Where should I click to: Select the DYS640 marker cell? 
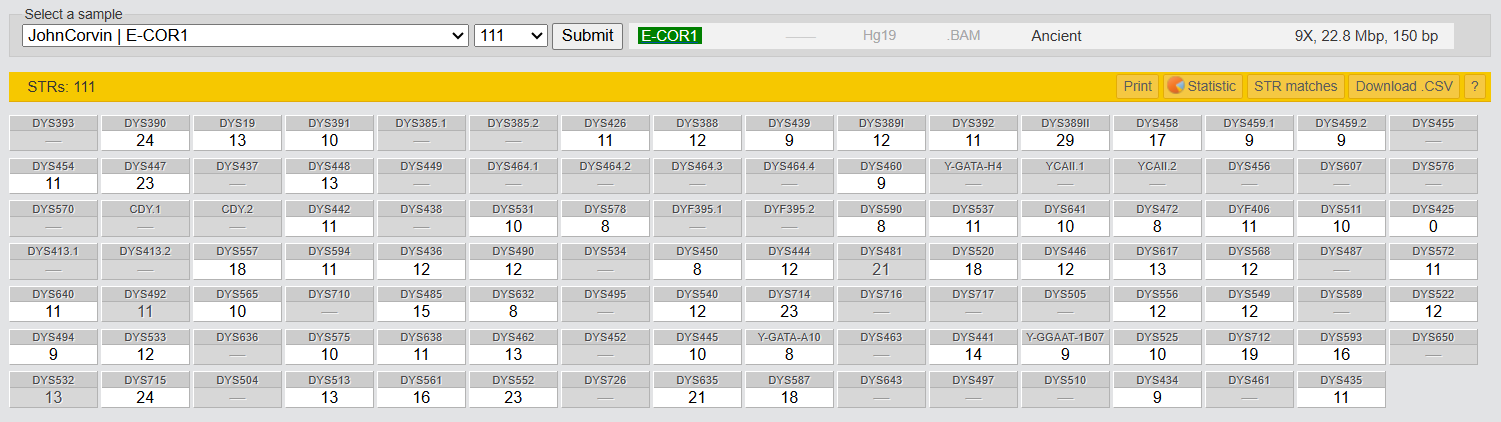[x=53, y=305]
